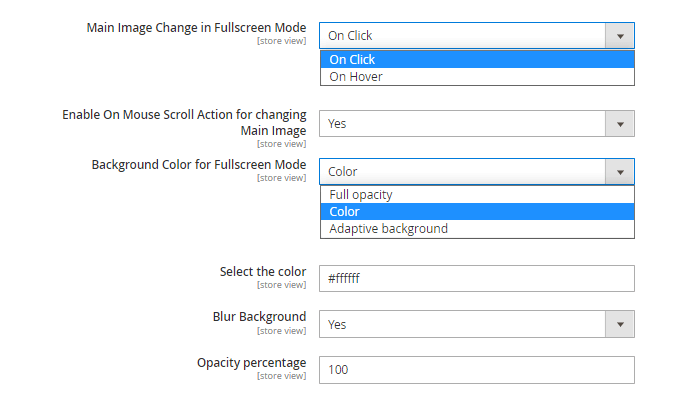Viewport: 685px width, 416px height.
Task: Open Background Color for Fullscreen Mode select
Action: pyautogui.click(x=477, y=172)
